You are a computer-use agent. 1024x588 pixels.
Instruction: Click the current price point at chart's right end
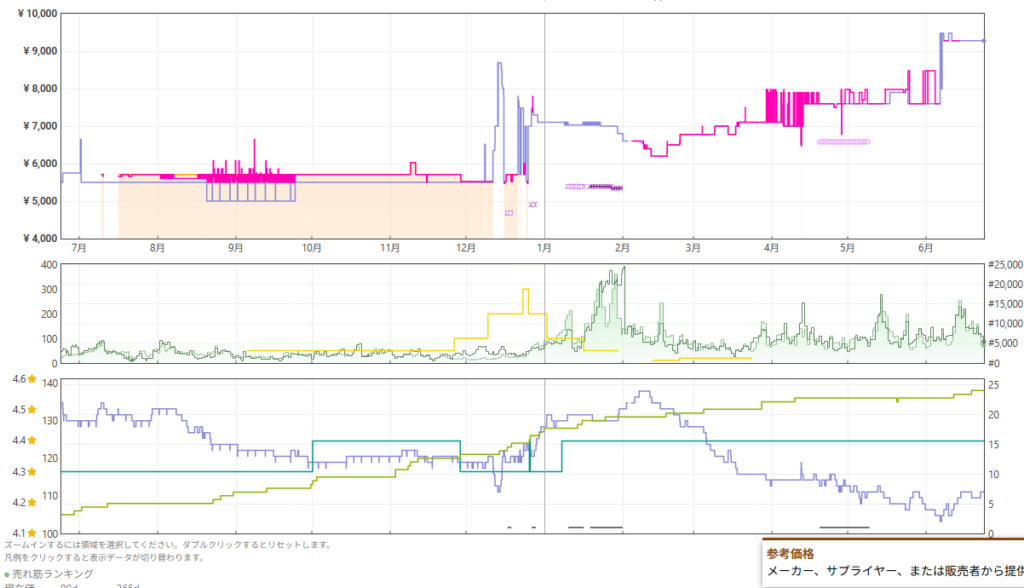pyautogui.click(x=984, y=41)
